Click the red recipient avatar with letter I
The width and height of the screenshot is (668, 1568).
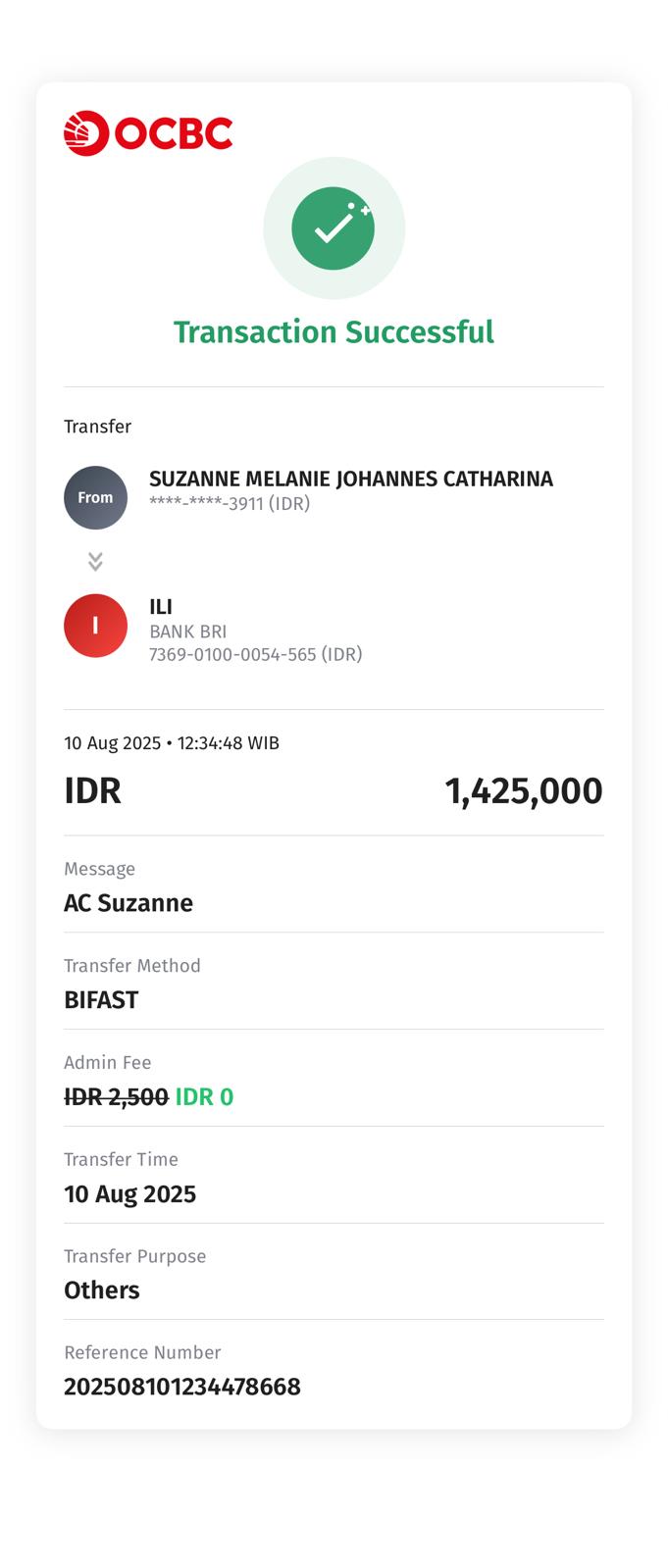pyautogui.click(x=95, y=626)
